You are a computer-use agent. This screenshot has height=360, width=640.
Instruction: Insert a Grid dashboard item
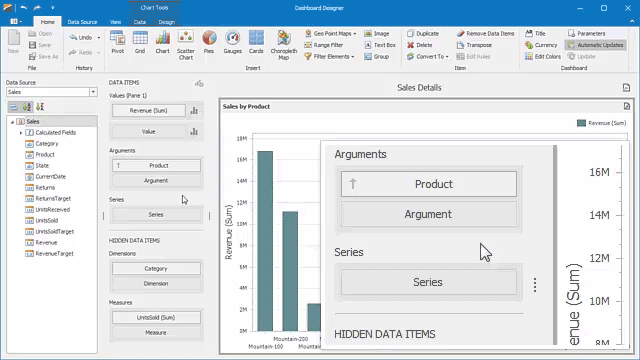140,42
